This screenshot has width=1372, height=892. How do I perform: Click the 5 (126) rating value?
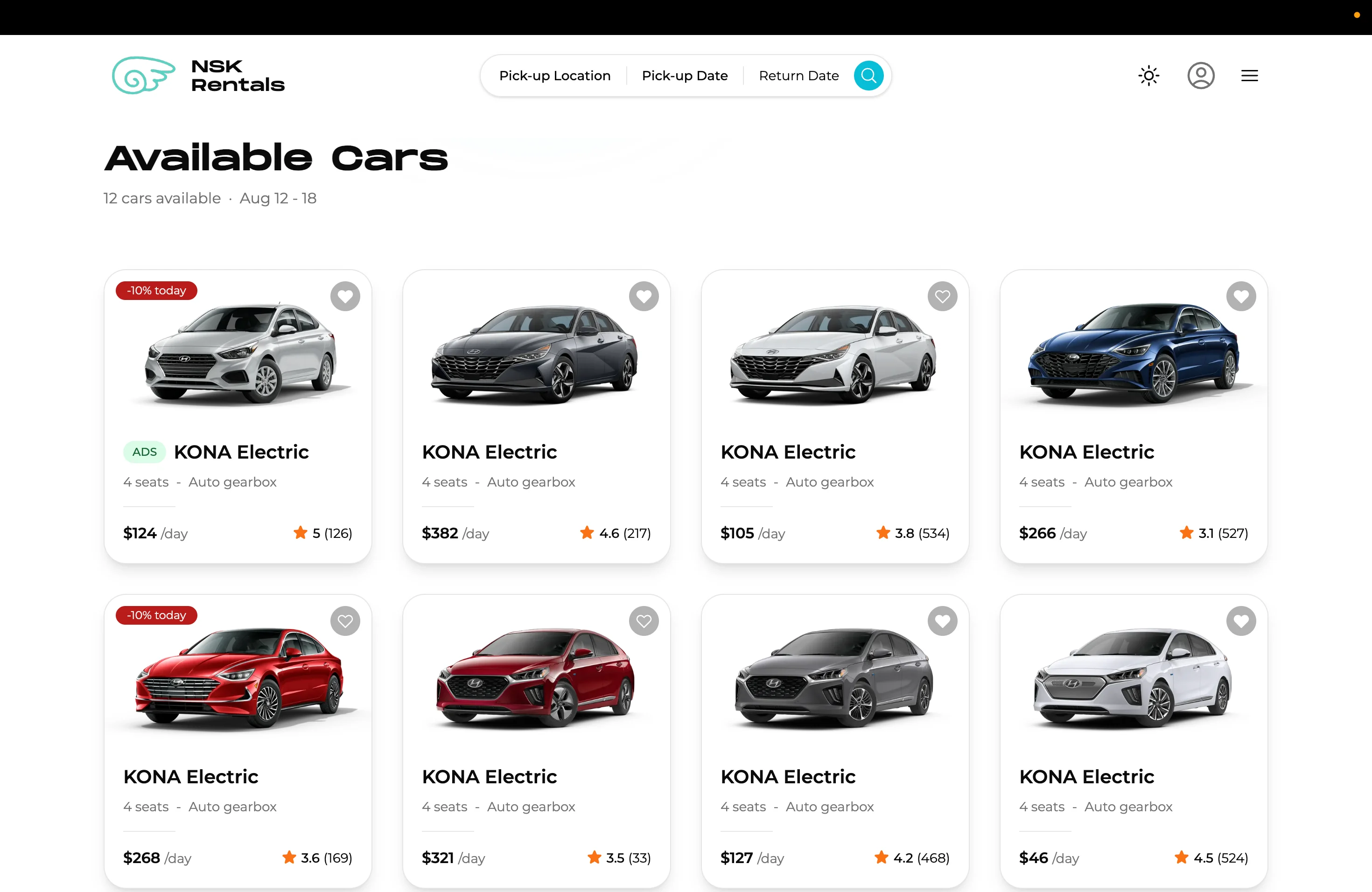pos(331,533)
